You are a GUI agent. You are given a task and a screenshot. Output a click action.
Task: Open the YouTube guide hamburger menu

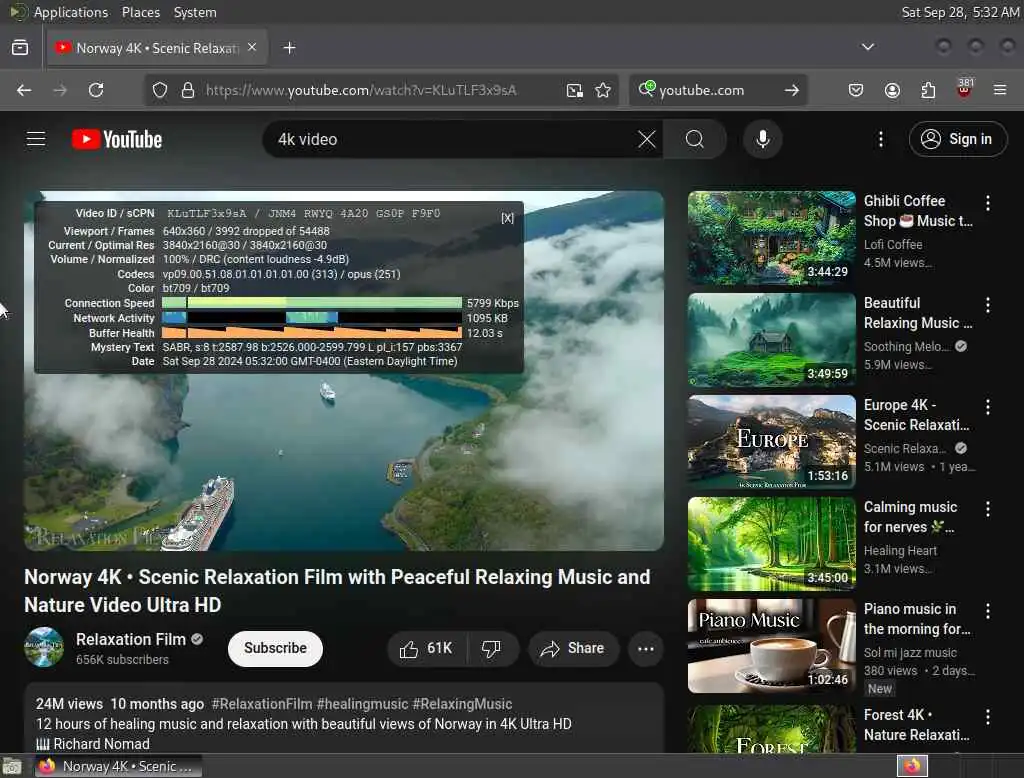[x=36, y=139]
